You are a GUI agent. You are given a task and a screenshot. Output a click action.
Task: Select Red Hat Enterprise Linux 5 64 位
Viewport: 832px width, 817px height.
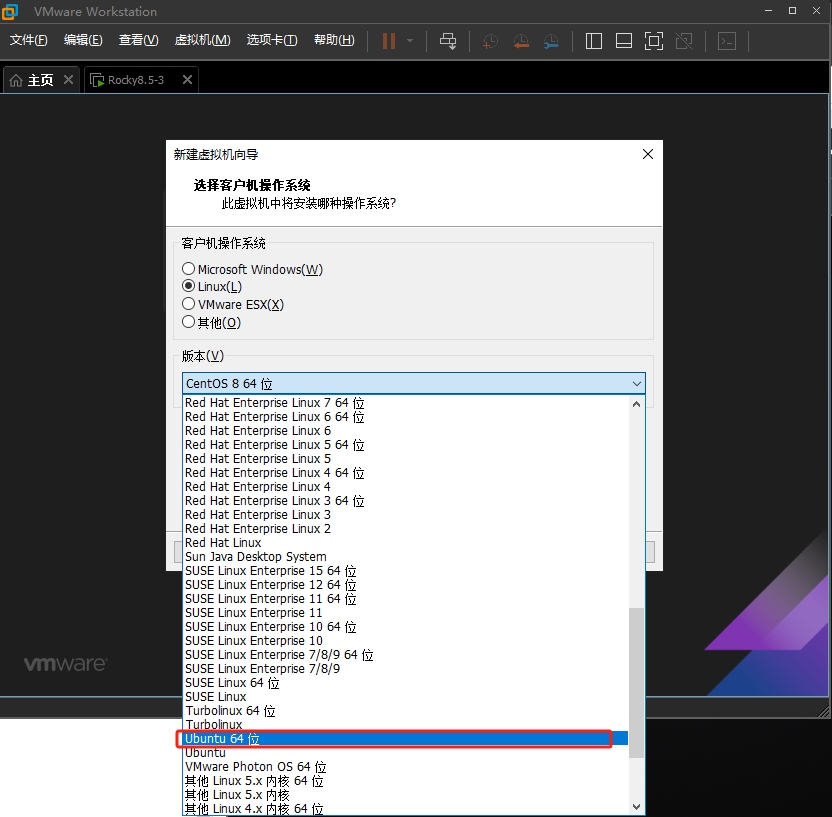click(x=405, y=445)
